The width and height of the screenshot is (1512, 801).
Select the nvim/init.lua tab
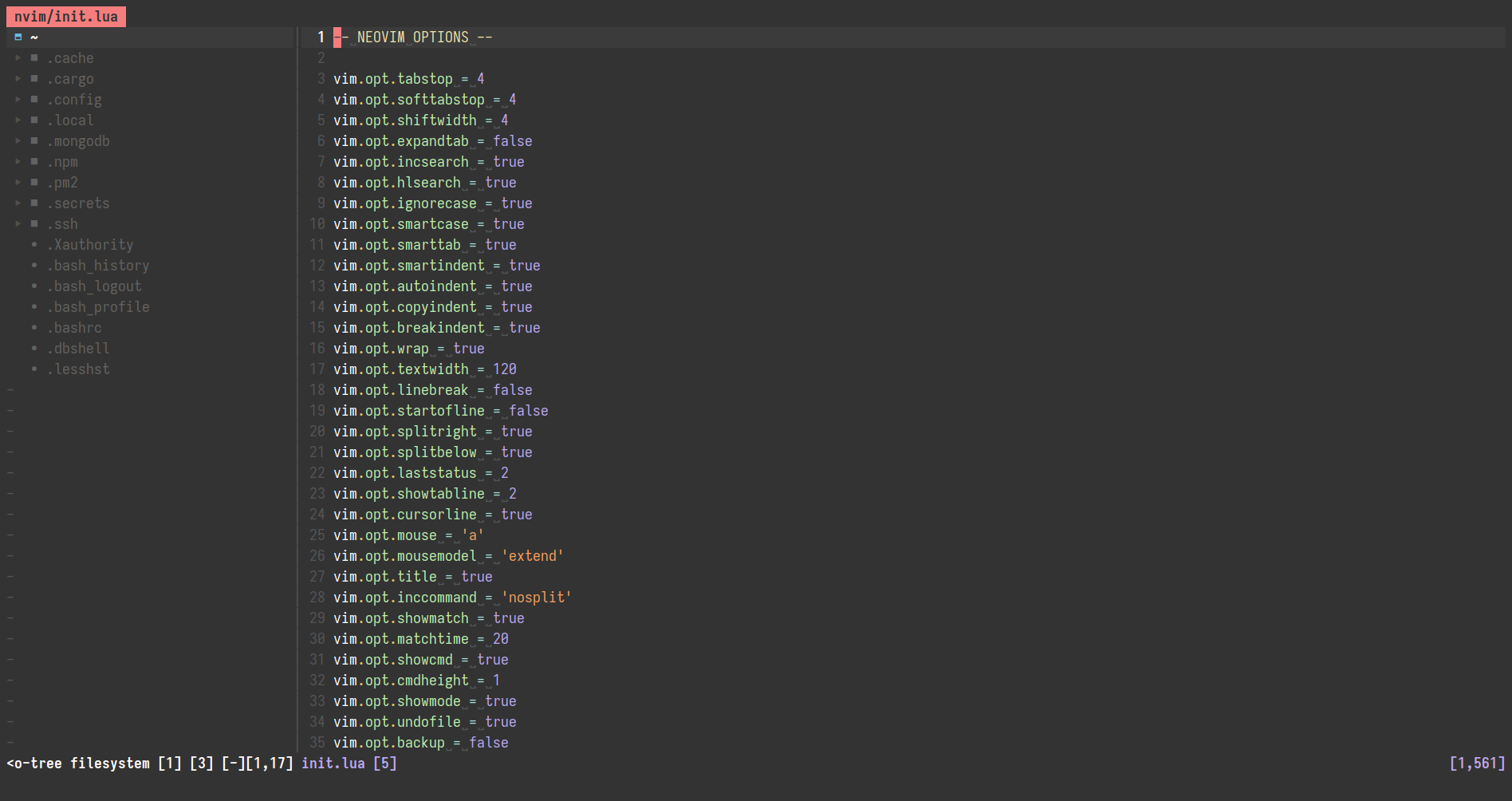(x=66, y=16)
